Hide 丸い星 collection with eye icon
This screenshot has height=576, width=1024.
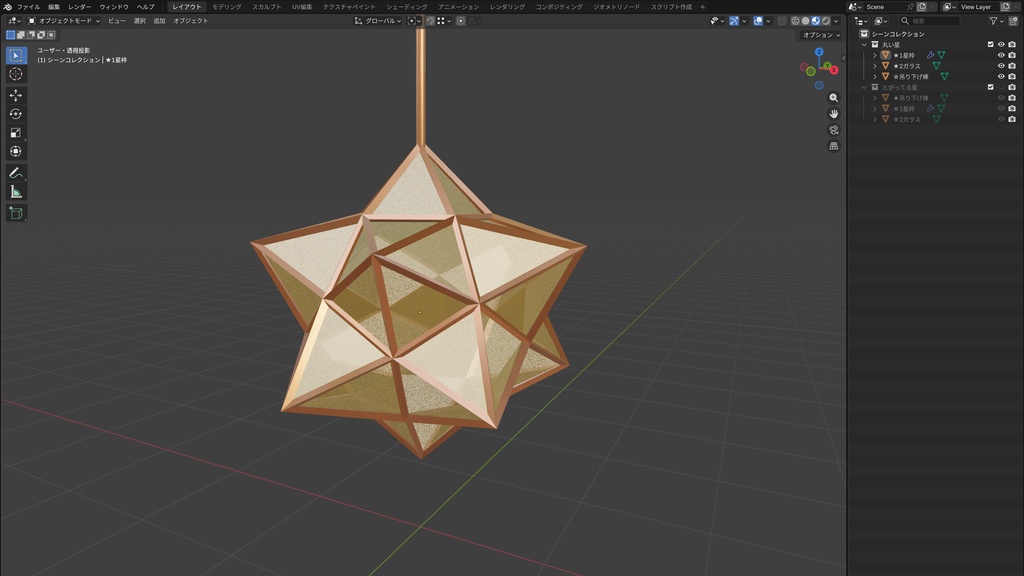pos(1001,44)
